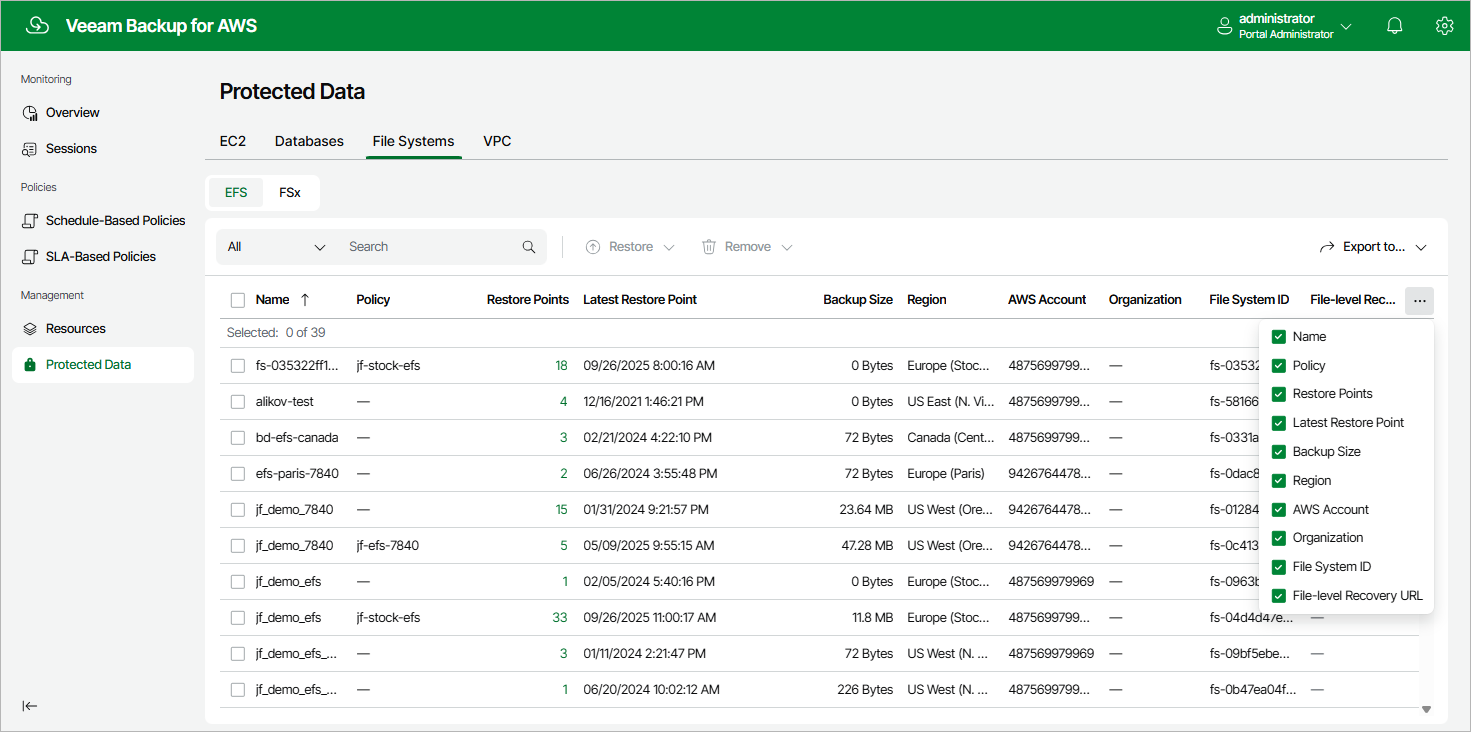
Task: Click the search magnifier icon
Action: click(x=529, y=247)
